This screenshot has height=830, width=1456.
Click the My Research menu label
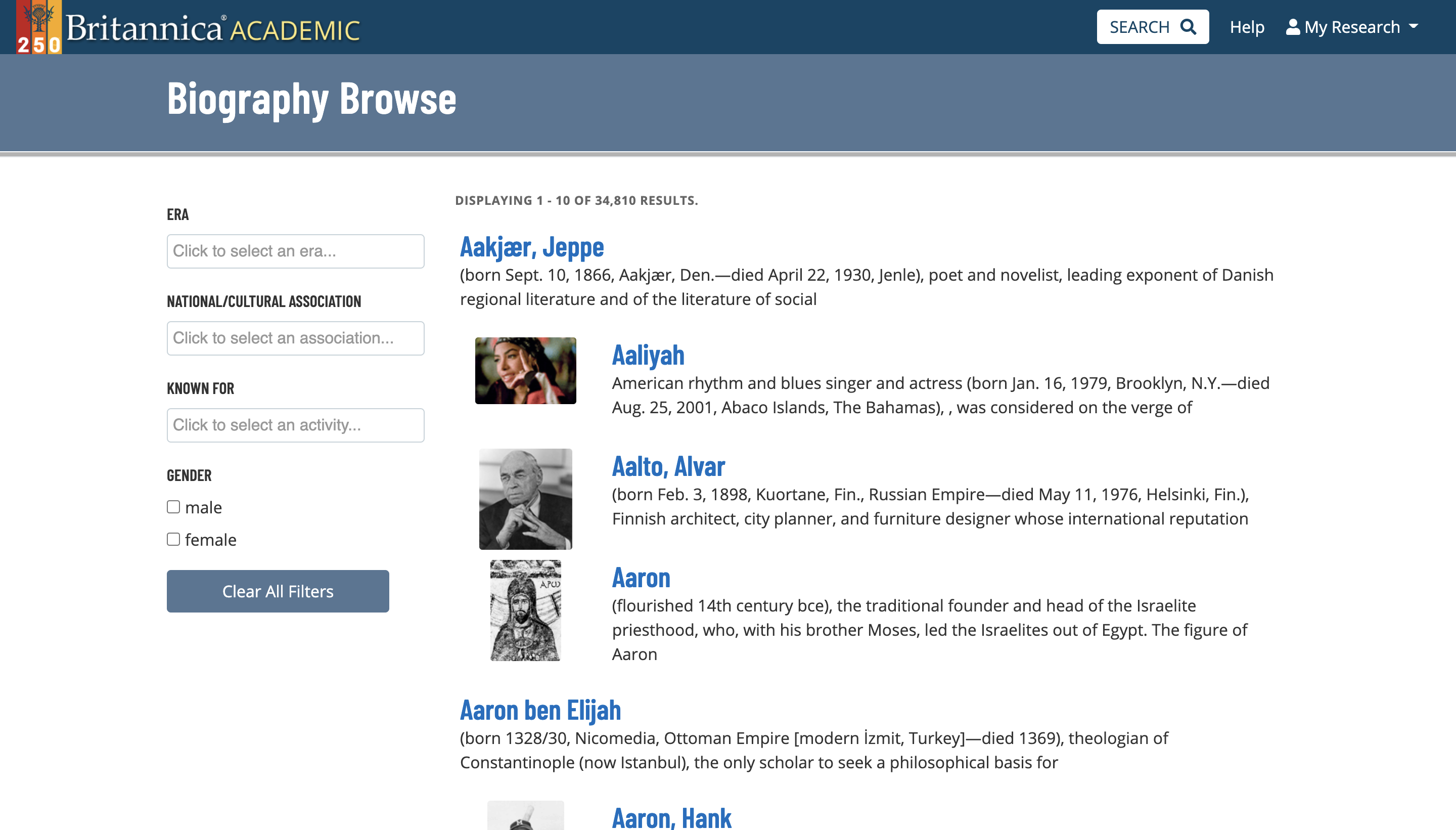(x=1352, y=27)
